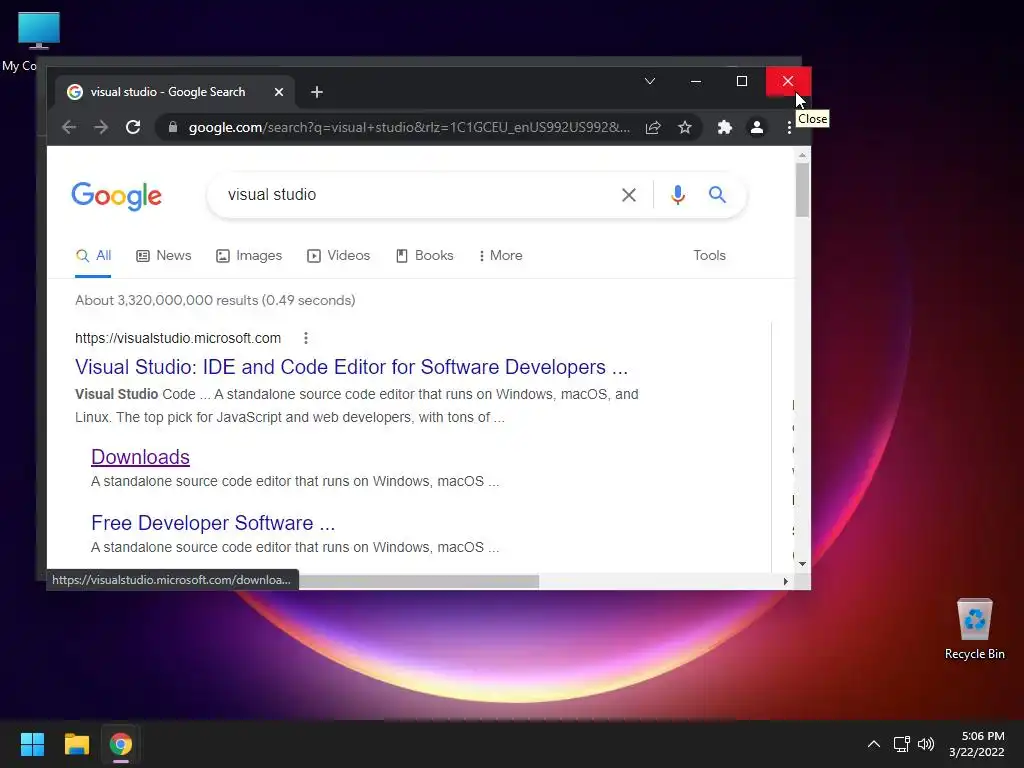
Task: Click Chrome icon in taskbar
Action: 121,744
